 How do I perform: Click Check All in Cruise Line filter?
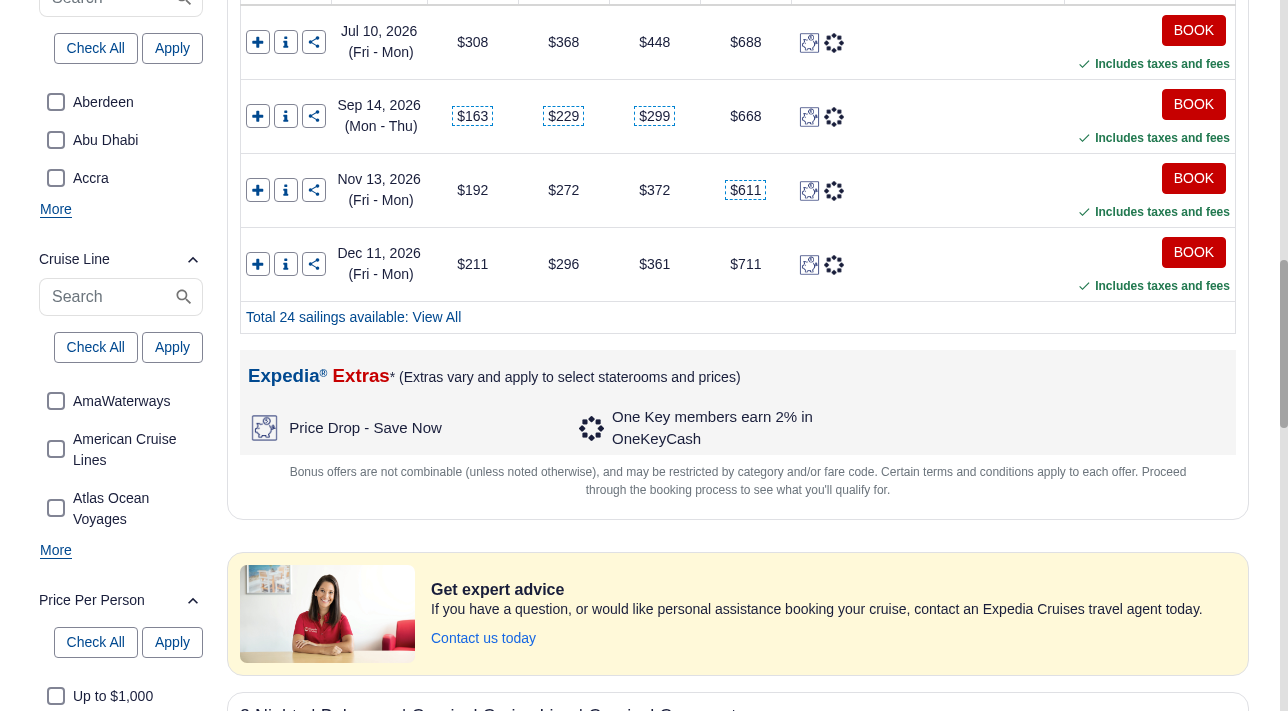tap(96, 347)
